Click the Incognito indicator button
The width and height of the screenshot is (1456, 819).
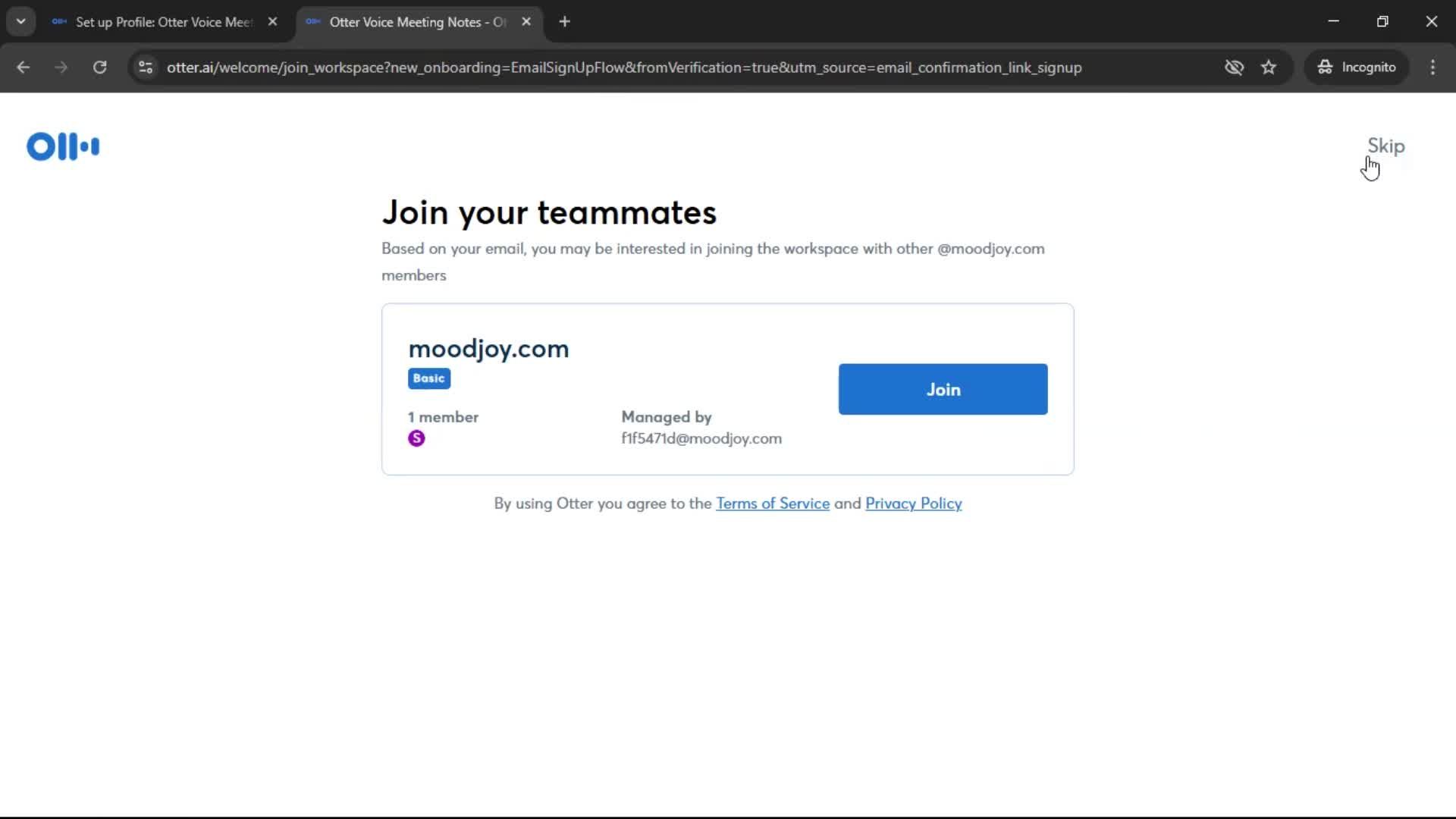(1357, 67)
